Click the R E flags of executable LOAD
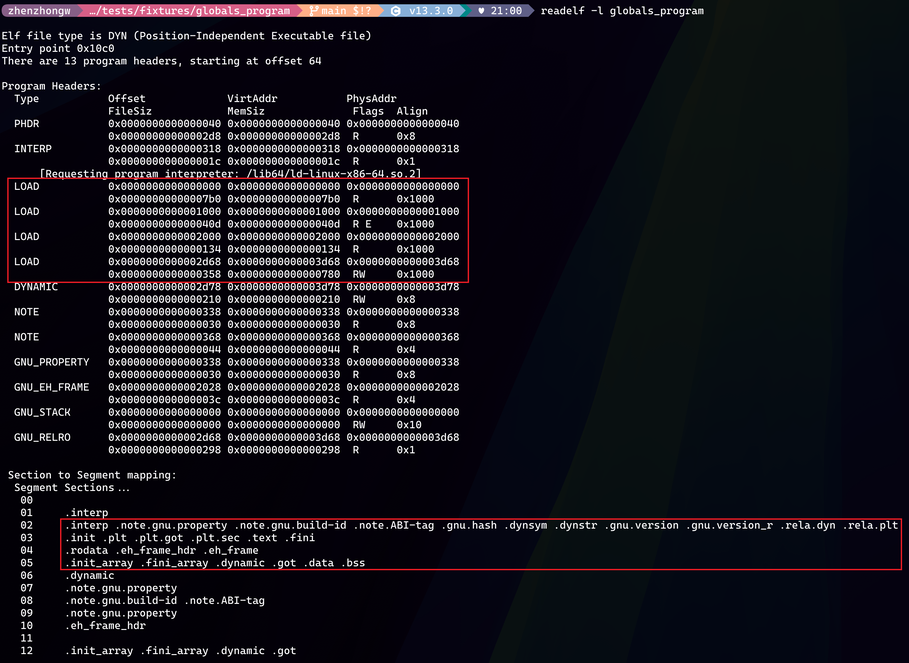The image size is (909, 663). [362, 224]
